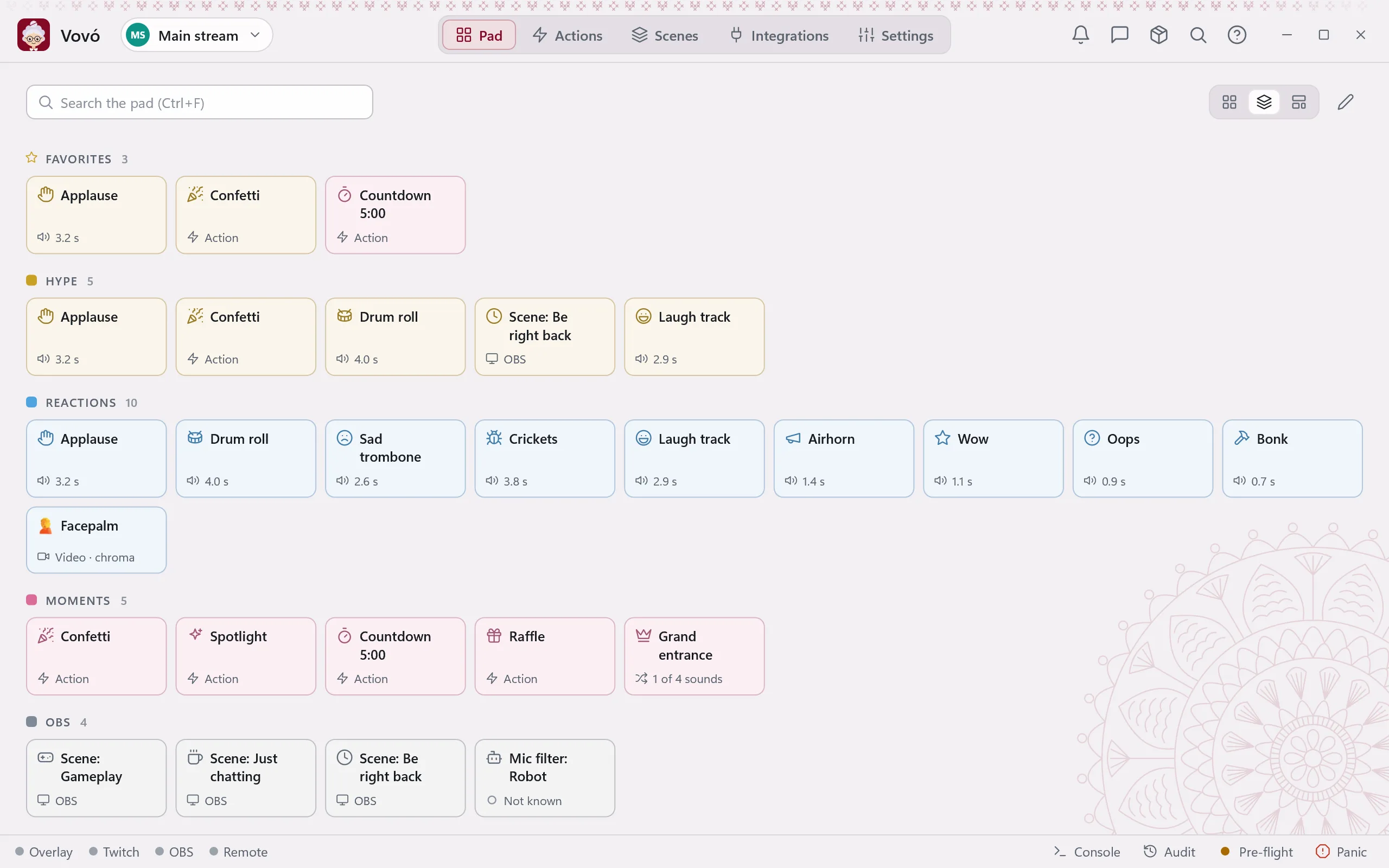The width and height of the screenshot is (1389, 868).
Task: Play the Facepalm video card
Action: point(96,540)
